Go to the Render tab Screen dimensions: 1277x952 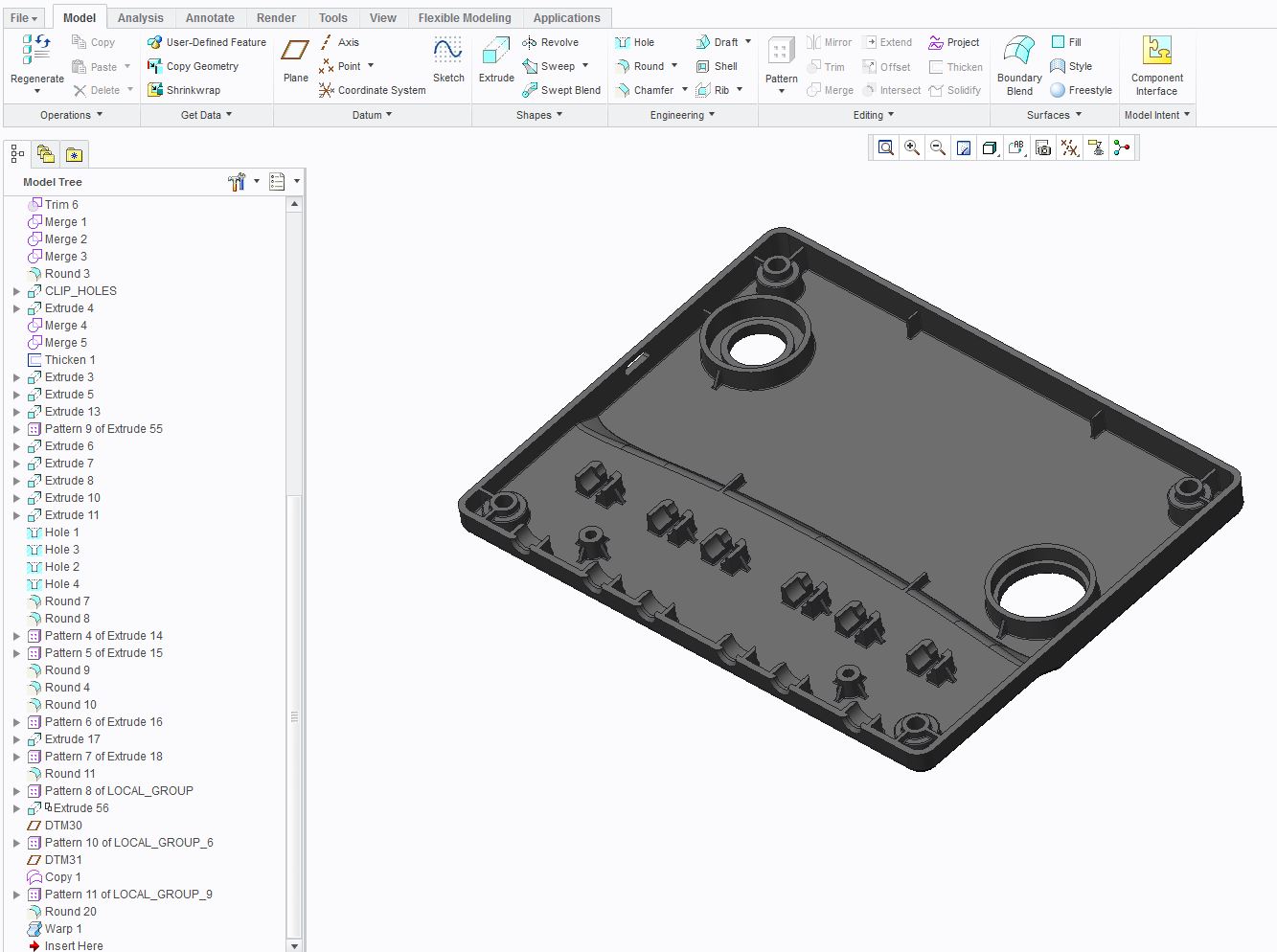[x=276, y=17]
